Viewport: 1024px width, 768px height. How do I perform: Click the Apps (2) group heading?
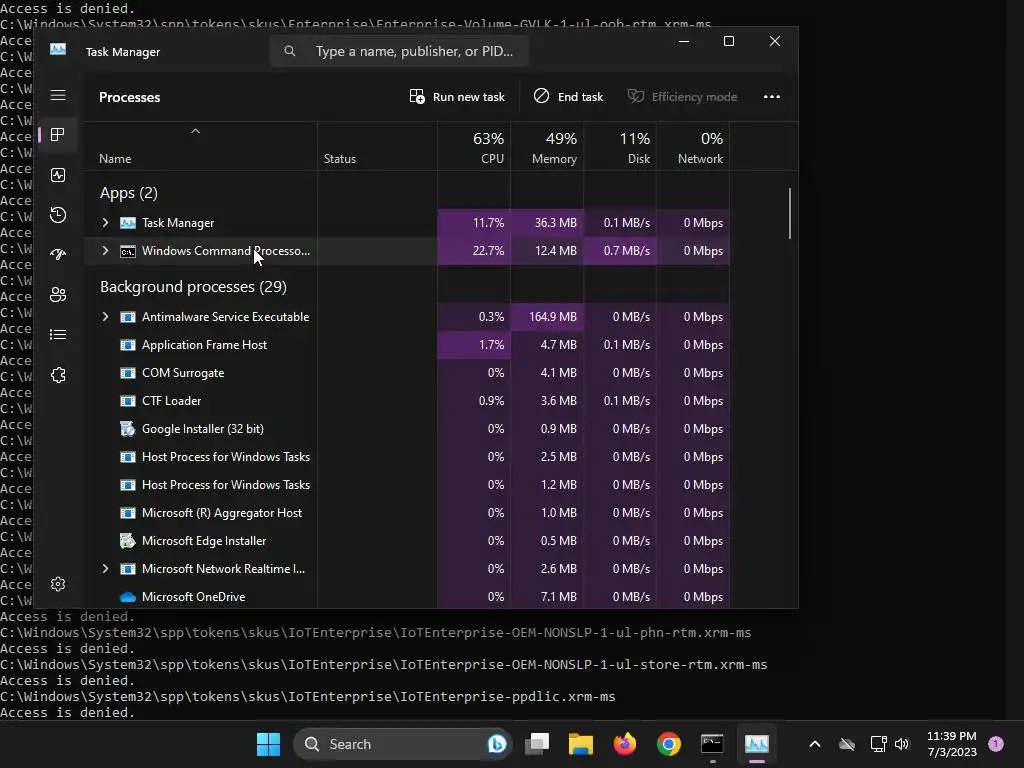[x=129, y=193]
